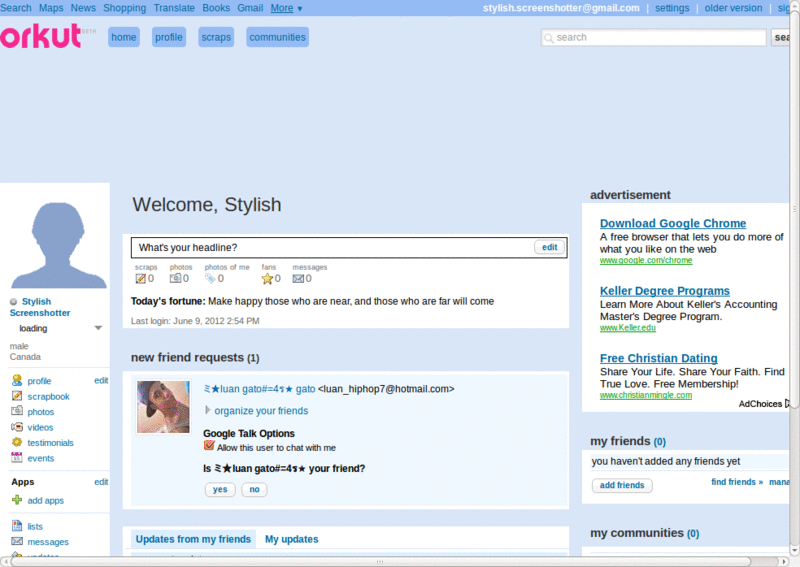Viewport: 800px width, 567px height.
Task: Click the green plus add apps icon
Action: click(x=17, y=500)
